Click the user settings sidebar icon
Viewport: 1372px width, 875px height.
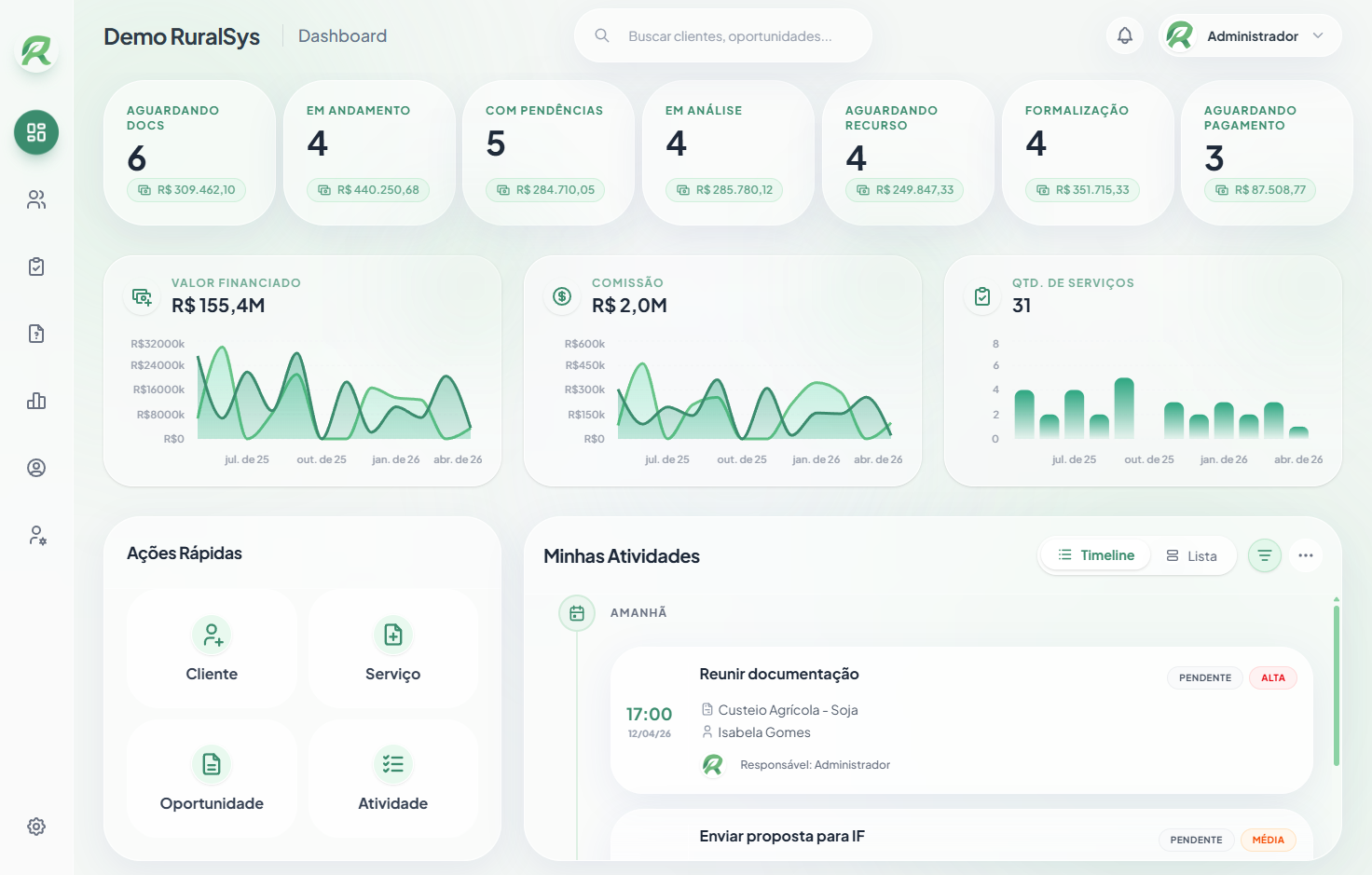click(35, 536)
